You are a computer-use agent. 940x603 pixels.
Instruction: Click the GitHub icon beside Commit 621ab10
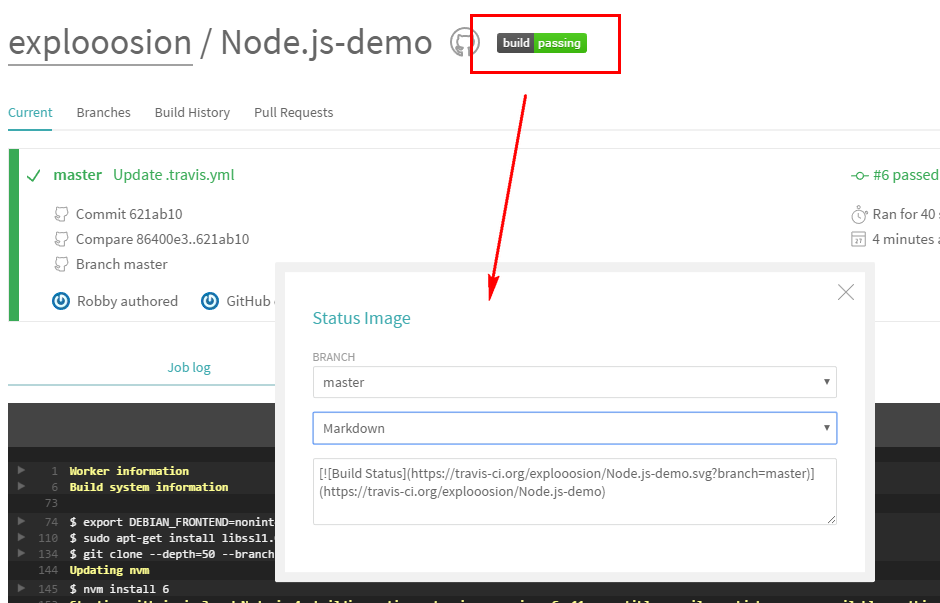[61, 214]
